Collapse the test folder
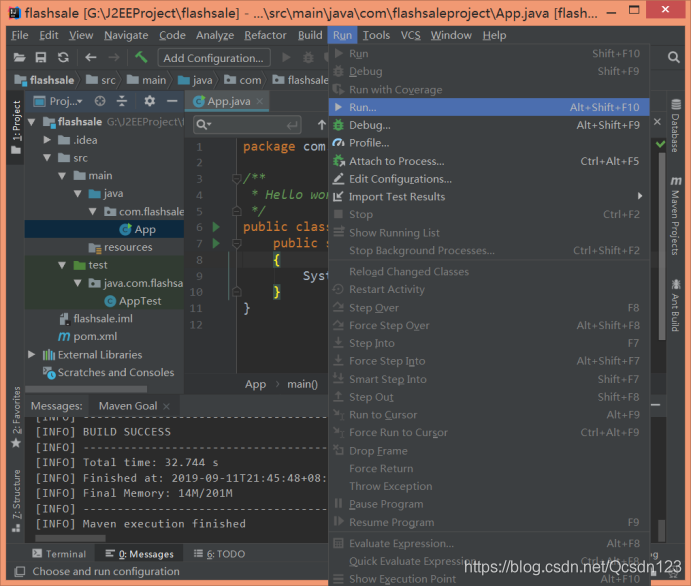692x586 pixels. pyautogui.click(x=62, y=265)
